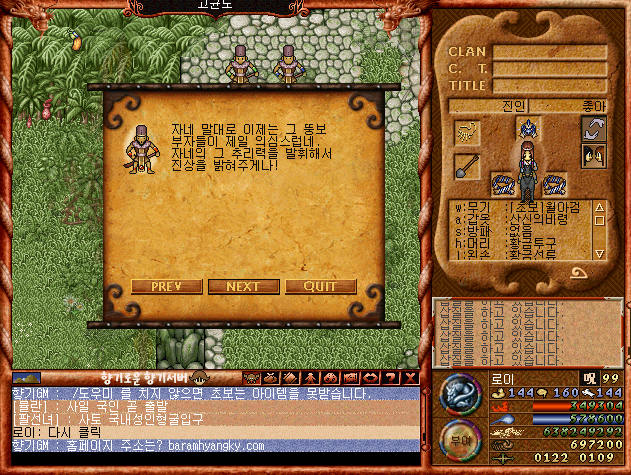Click the gold amount 697200
This screenshot has width=631, height=475.
click(597, 445)
